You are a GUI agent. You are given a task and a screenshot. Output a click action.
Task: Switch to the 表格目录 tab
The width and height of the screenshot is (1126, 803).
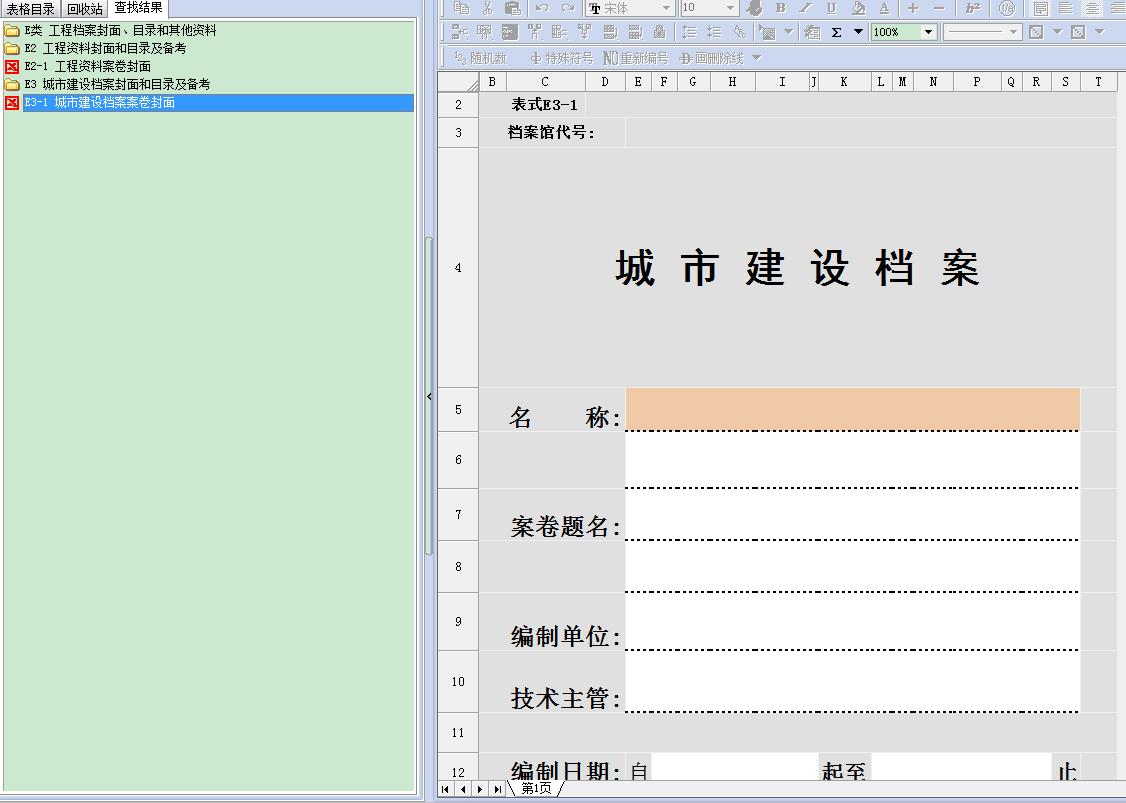30,9
